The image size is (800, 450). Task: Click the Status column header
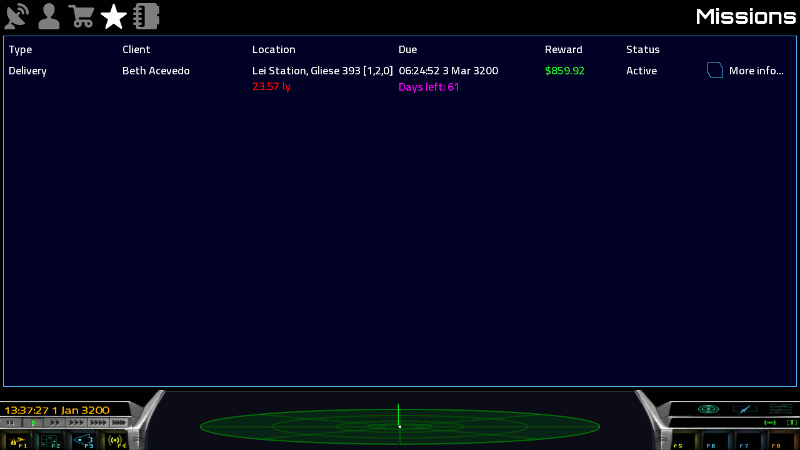point(643,49)
